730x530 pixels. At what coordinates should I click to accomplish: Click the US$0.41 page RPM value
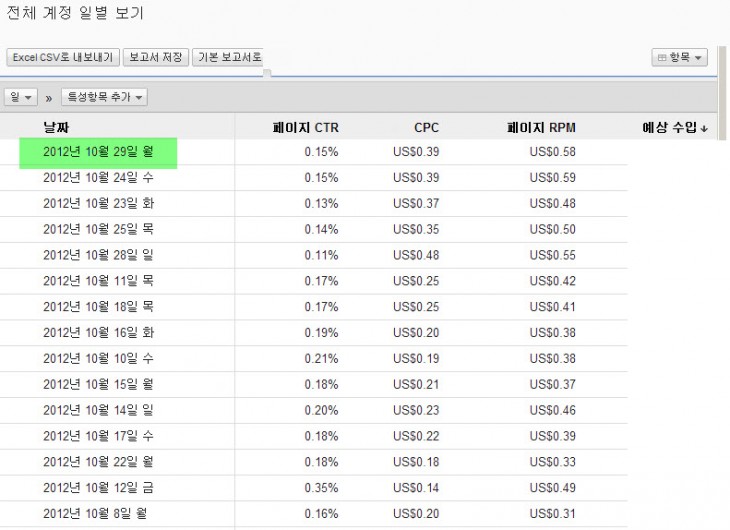(x=553, y=307)
